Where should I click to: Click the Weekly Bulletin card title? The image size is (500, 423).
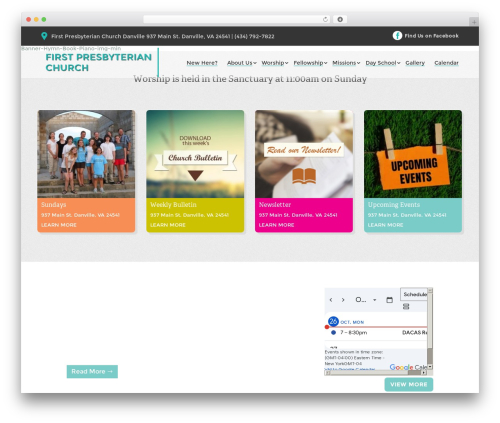click(173, 205)
